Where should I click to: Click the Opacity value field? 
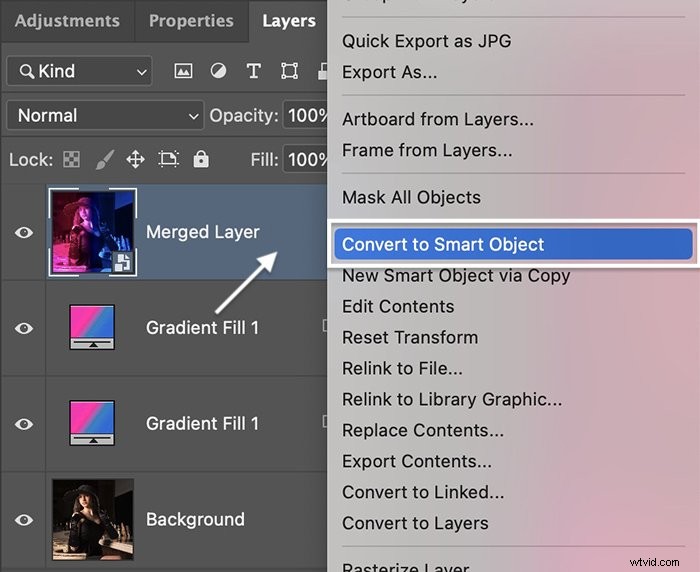(306, 116)
